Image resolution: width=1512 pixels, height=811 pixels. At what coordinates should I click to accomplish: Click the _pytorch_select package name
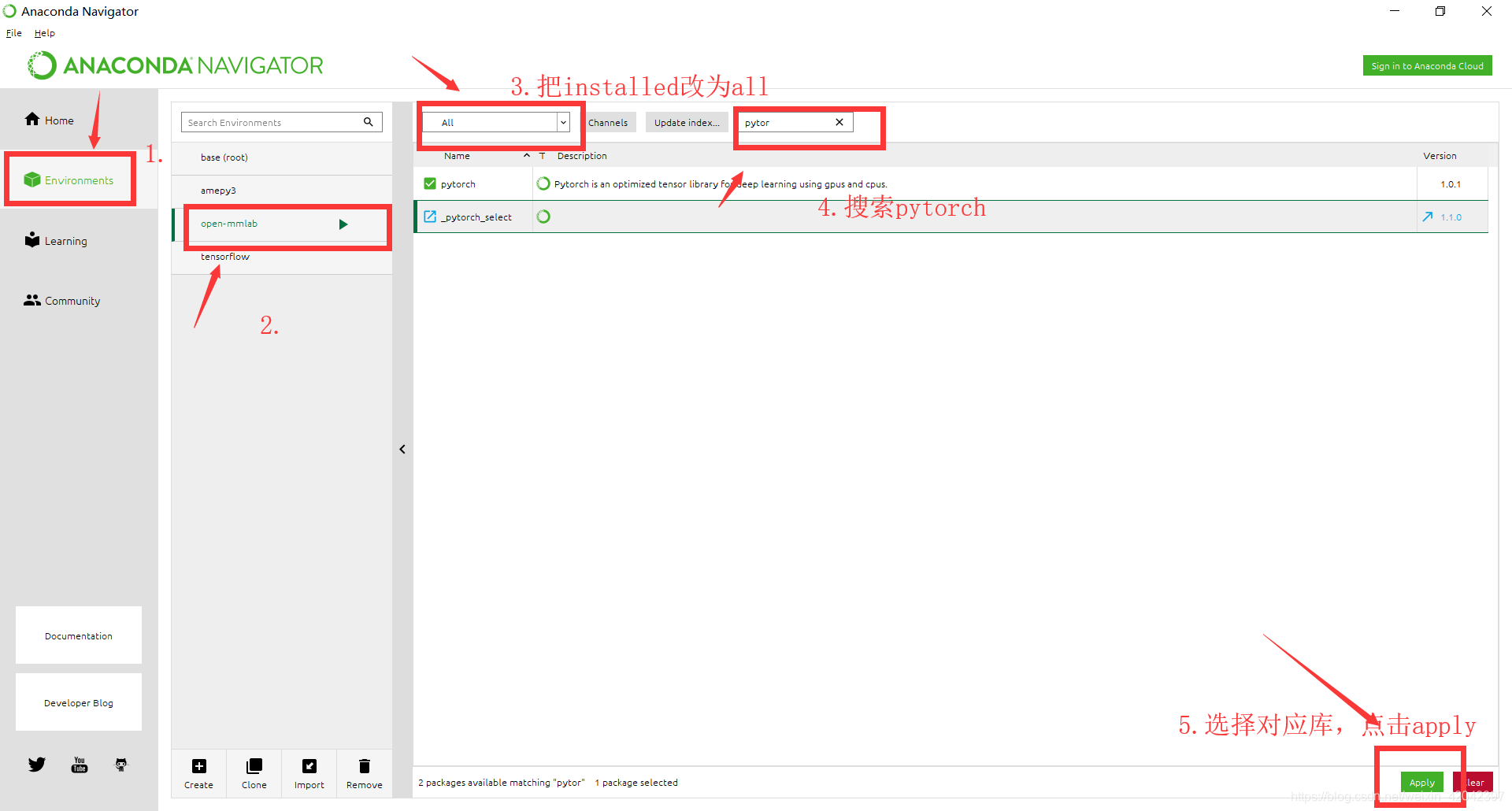[x=476, y=217]
